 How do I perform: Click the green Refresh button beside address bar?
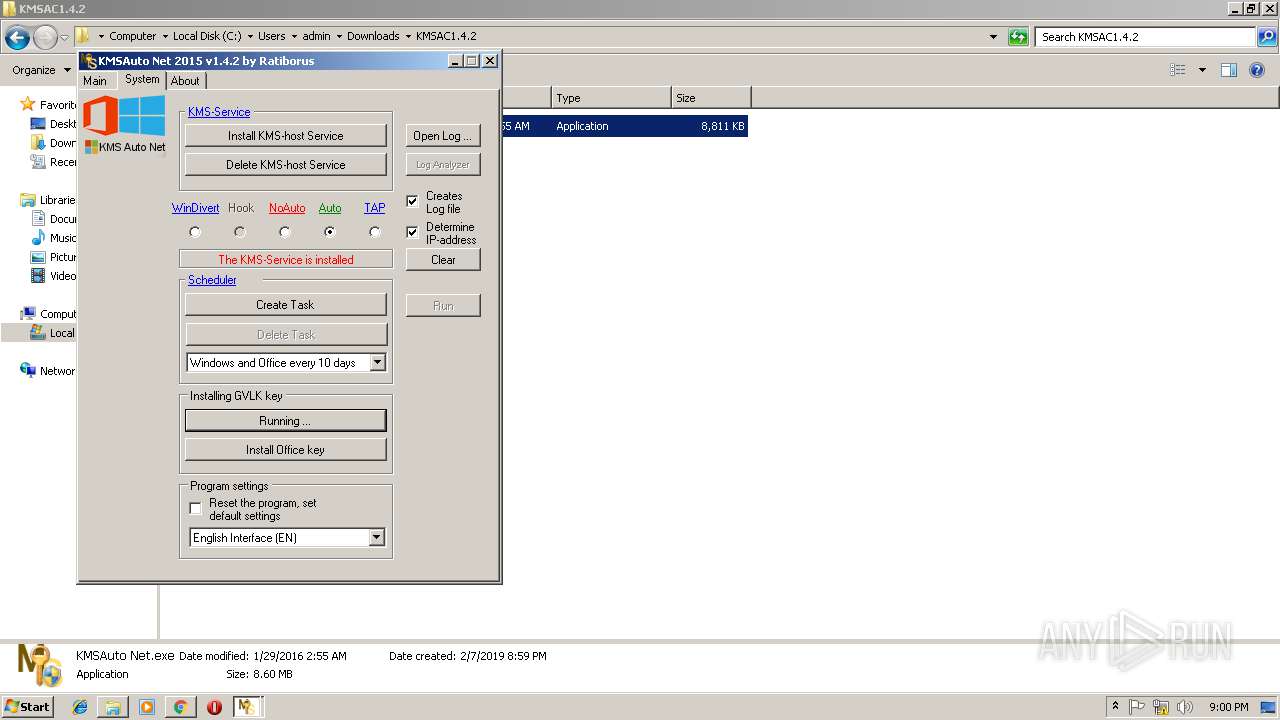[1018, 37]
